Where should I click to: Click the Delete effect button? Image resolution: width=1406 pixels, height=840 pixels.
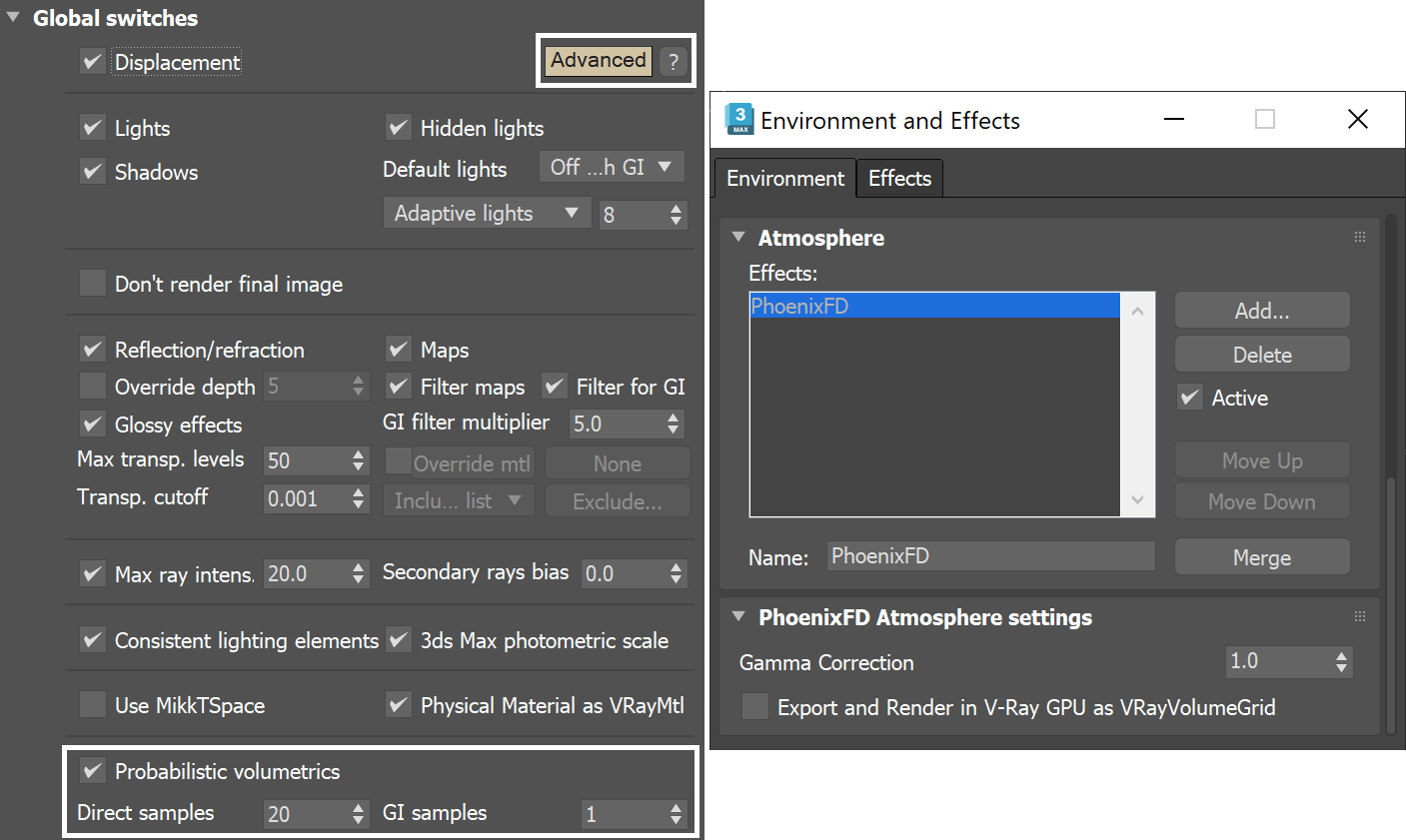click(x=1262, y=355)
